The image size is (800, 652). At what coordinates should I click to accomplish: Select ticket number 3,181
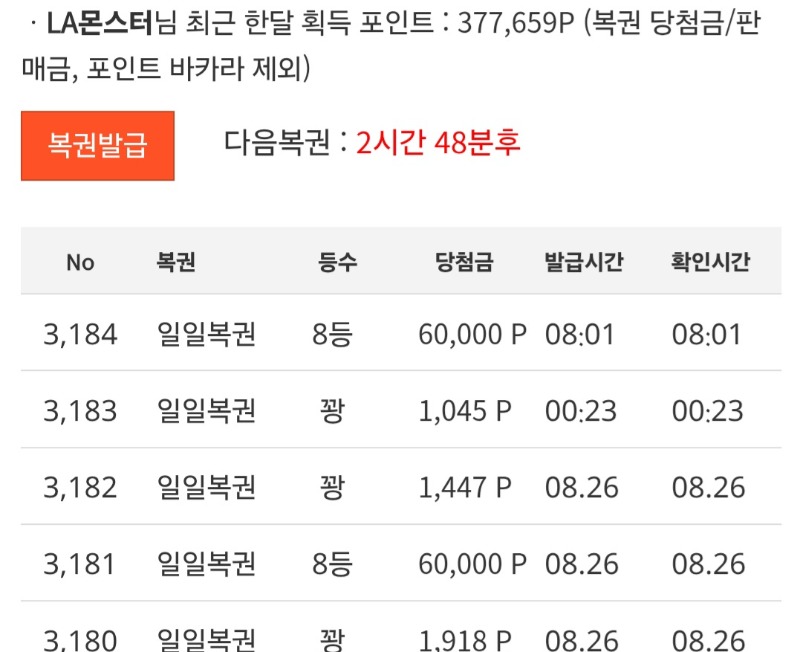coord(79,564)
